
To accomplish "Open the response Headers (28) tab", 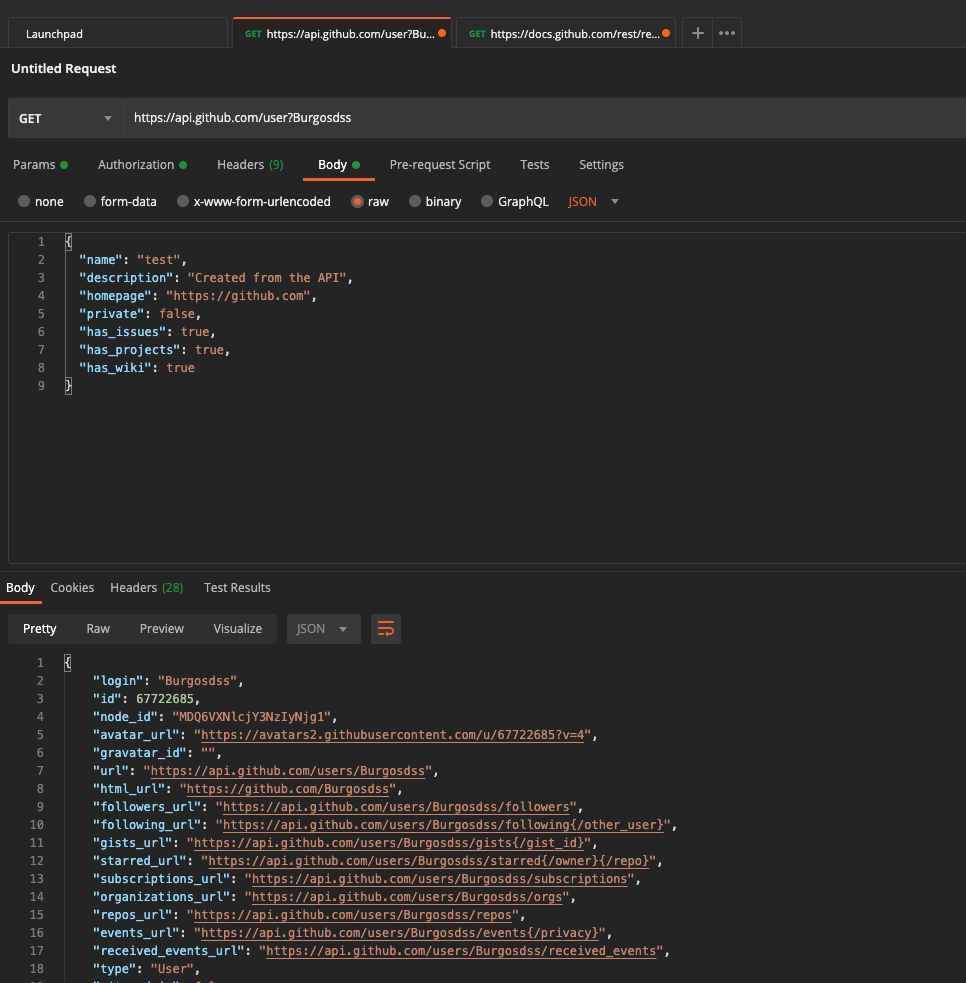I will click(x=147, y=588).
